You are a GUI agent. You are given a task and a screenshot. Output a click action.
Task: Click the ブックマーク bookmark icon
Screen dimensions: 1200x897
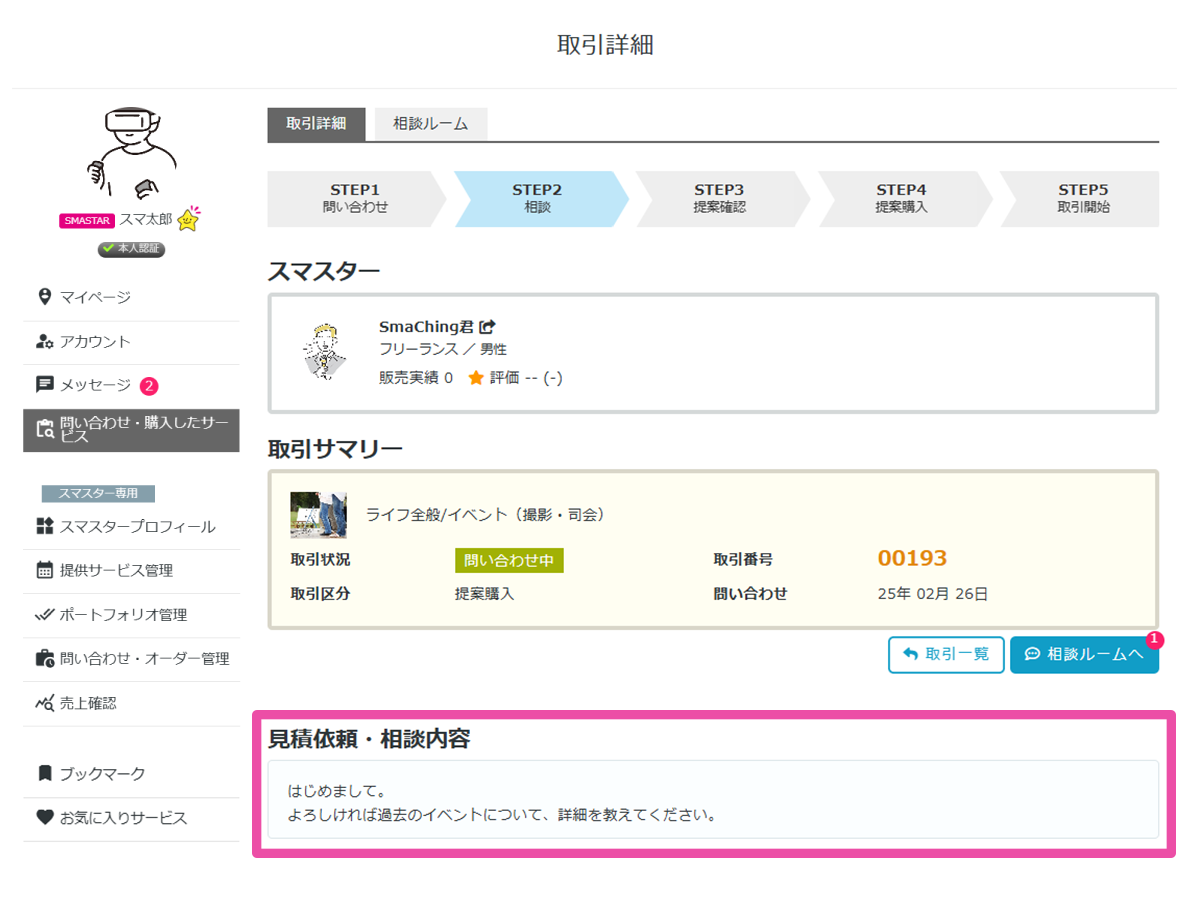(x=44, y=773)
